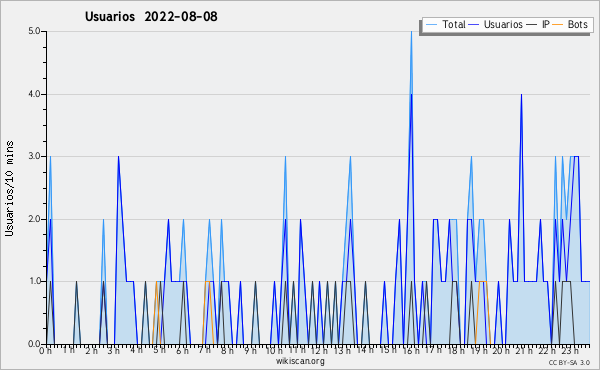600x370 pixels.
Task: Click the Total legend entry
Action: coord(445,24)
